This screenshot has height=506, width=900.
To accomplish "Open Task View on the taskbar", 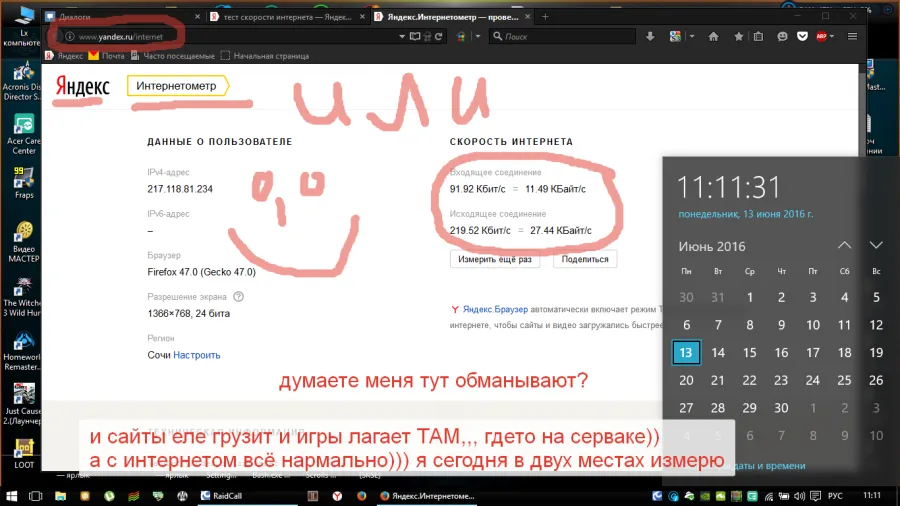I will click(36, 496).
